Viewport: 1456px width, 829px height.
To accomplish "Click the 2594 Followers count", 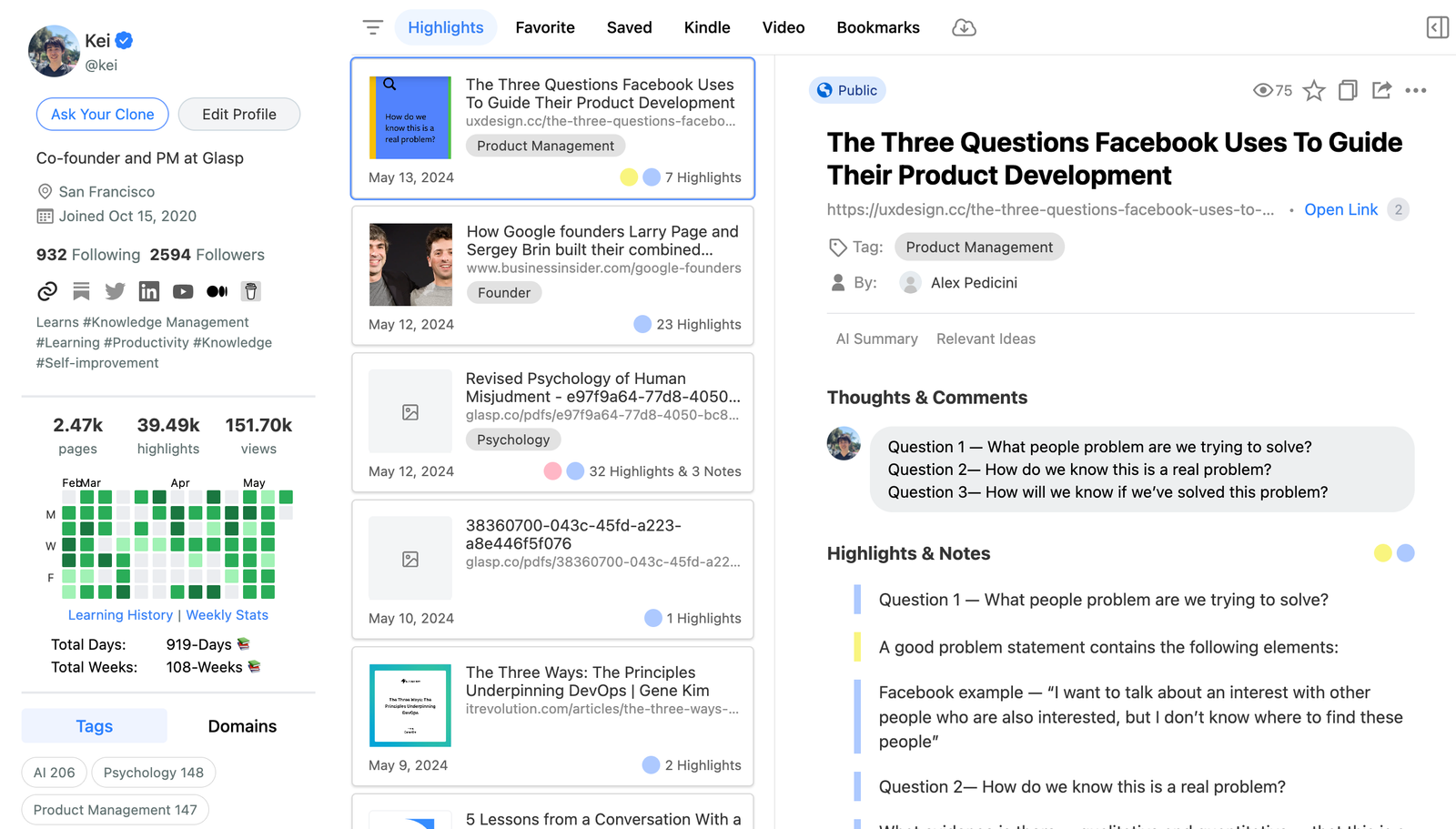I will tap(207, 255).
